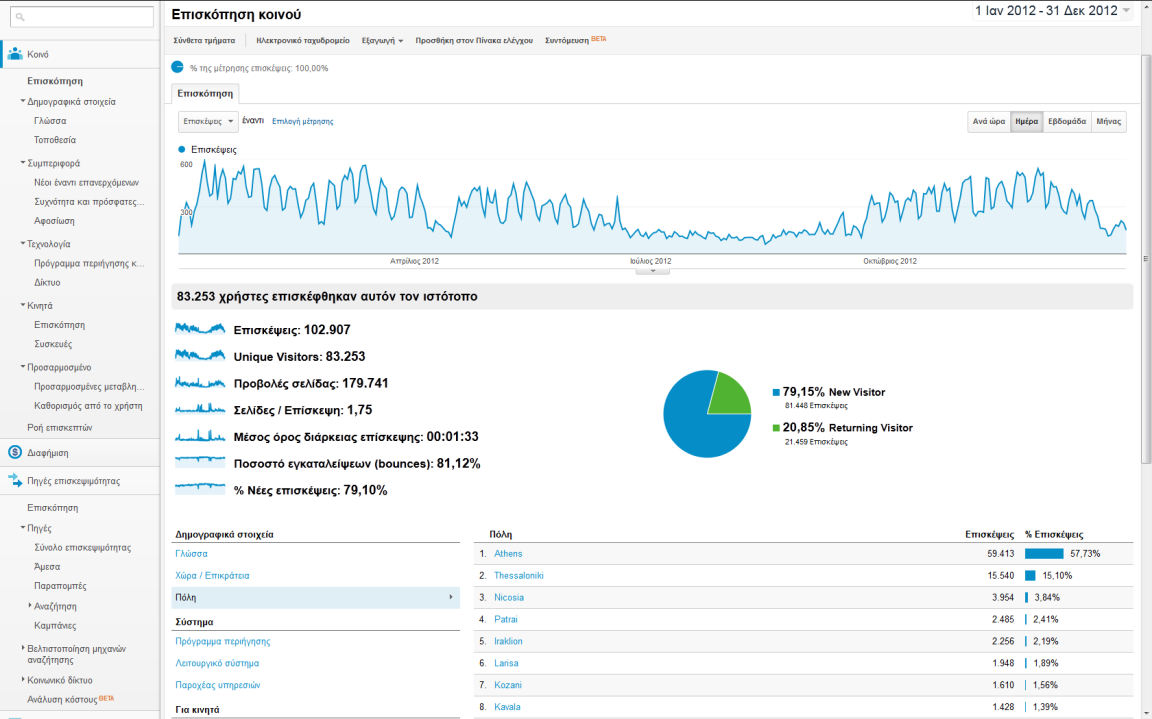Open Καμπάνιες sidebar item
1152x719 pixels.
[55, 626]
